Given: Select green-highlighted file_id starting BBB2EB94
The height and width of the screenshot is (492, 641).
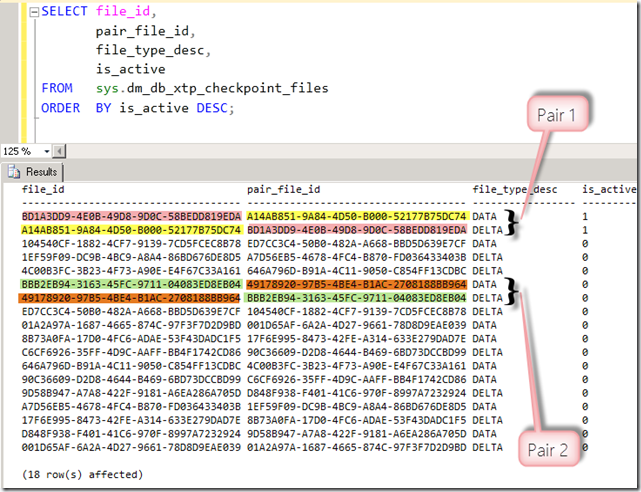Looking at the screenshot, I should [x=131, y=284].
